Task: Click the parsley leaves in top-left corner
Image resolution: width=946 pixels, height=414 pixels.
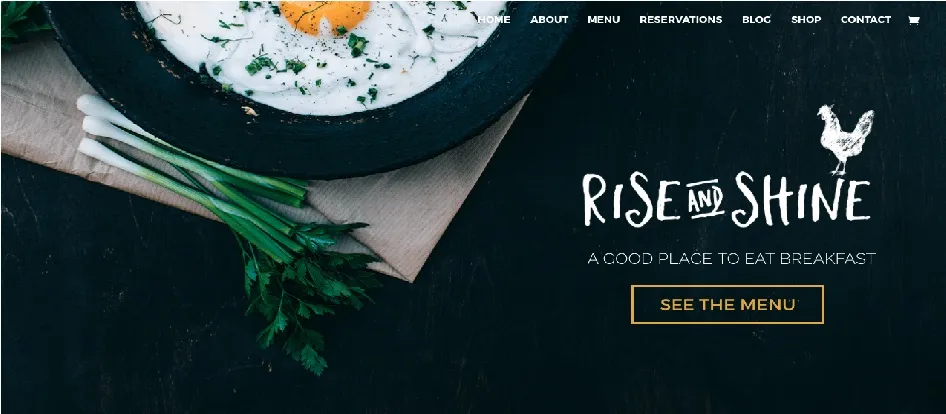Action: click(x=23, y=23)
